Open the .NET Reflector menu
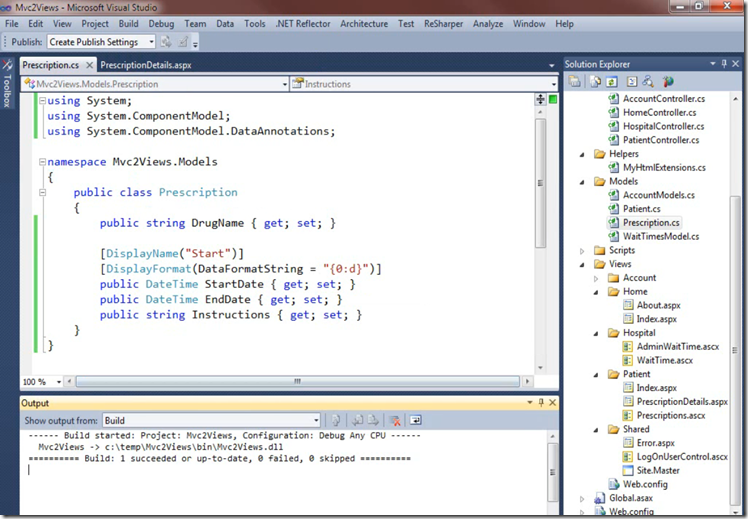The height and width of the screenshot is (519, 748). pyautogui.click(x=303, y=24)
